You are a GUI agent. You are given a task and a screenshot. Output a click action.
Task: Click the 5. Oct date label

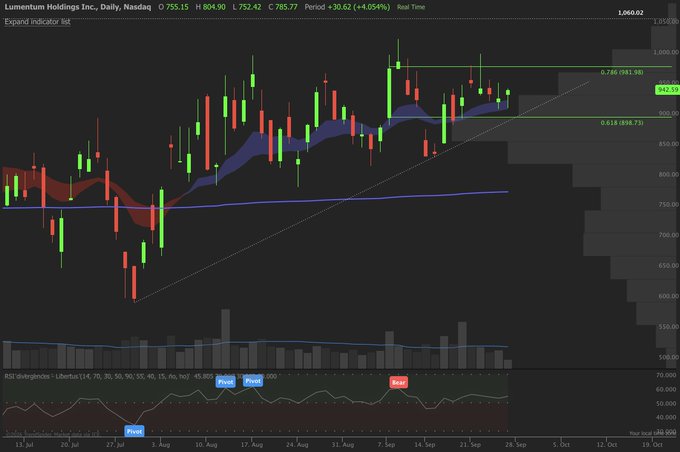pos(562,445)
